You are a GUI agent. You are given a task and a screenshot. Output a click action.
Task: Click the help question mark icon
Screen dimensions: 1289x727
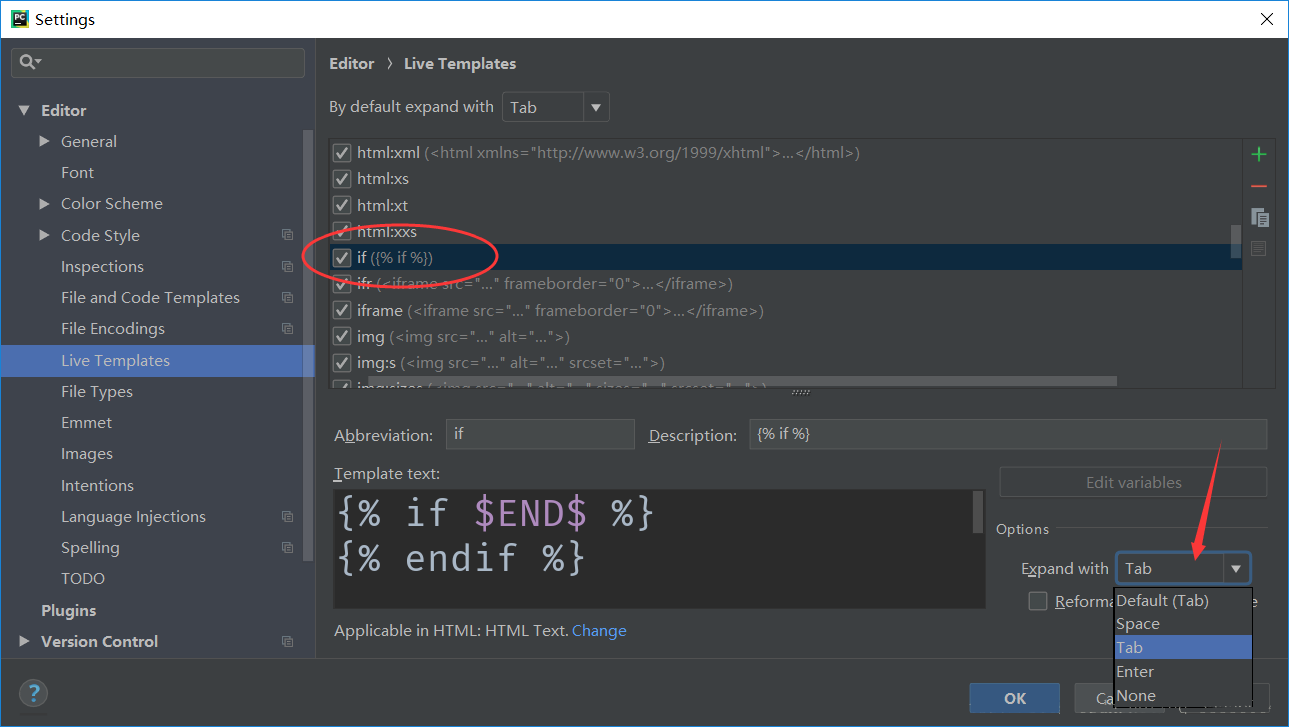point(33,693)
